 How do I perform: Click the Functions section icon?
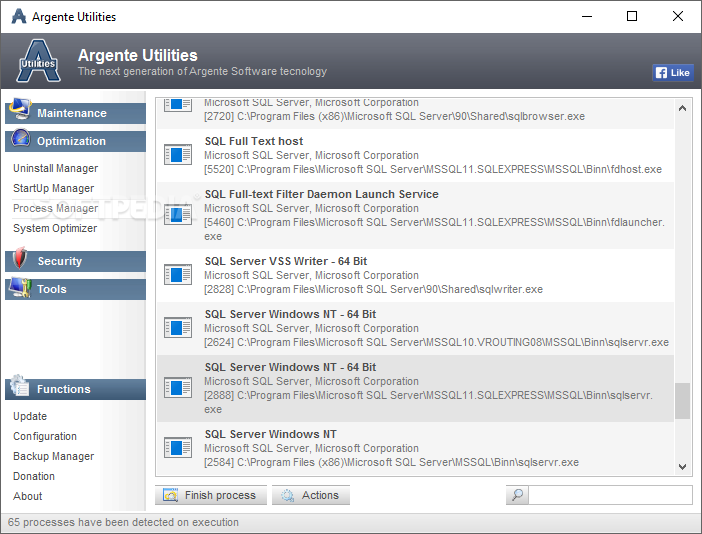pos(19,385)
